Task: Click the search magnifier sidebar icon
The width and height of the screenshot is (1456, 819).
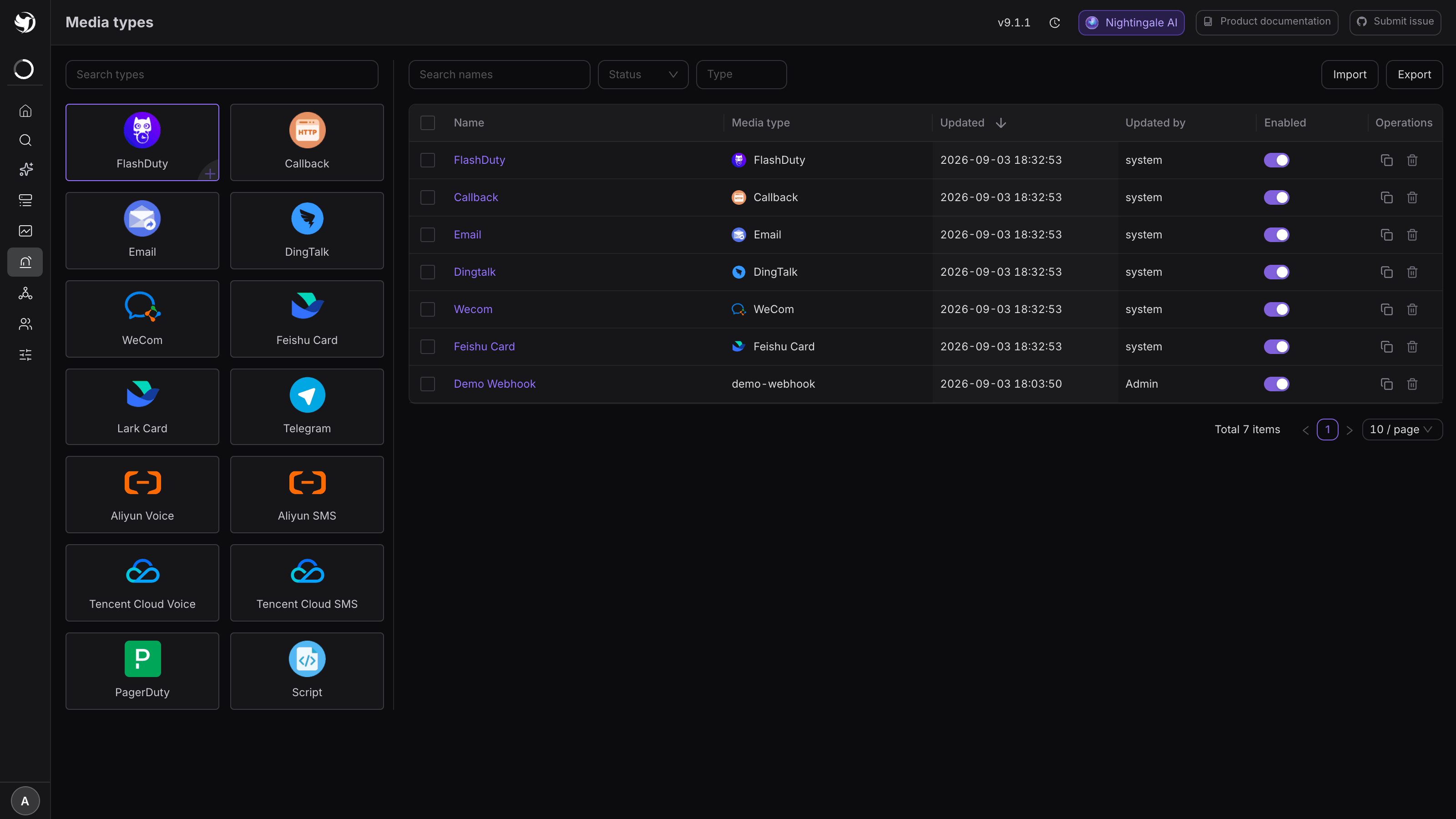Action: point(25,140)
